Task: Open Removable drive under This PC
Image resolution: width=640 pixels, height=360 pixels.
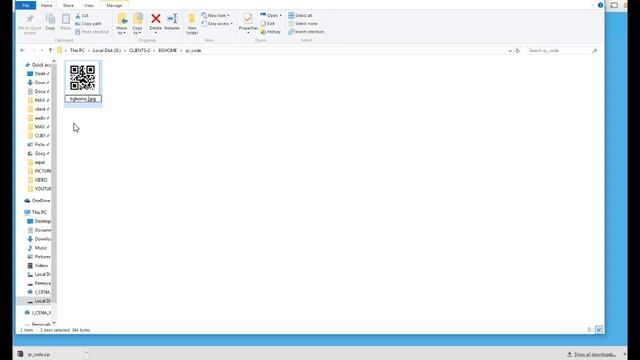Action: (x=39, y=283)
